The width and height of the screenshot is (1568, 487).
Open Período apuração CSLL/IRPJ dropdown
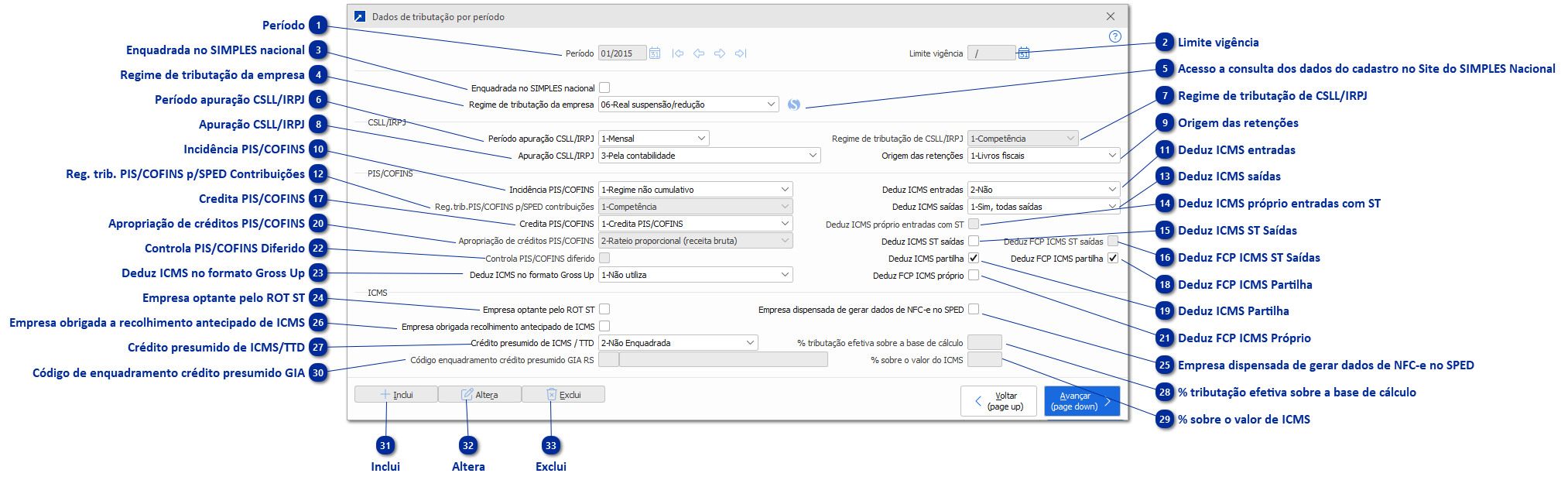[x=654, y=139]
